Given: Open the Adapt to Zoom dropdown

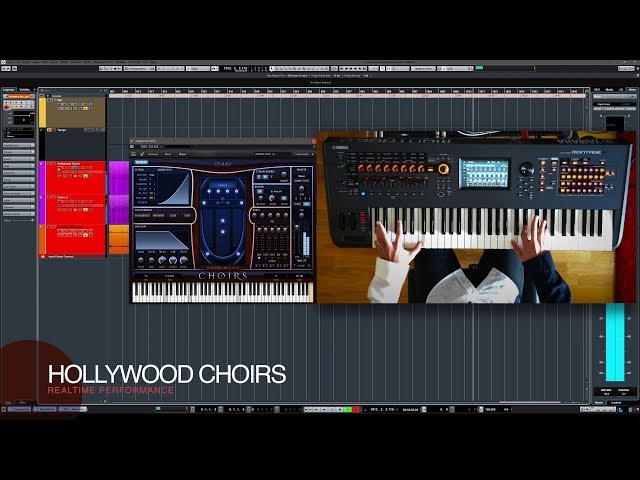Looking at the screenshot, I should [423, 69].
